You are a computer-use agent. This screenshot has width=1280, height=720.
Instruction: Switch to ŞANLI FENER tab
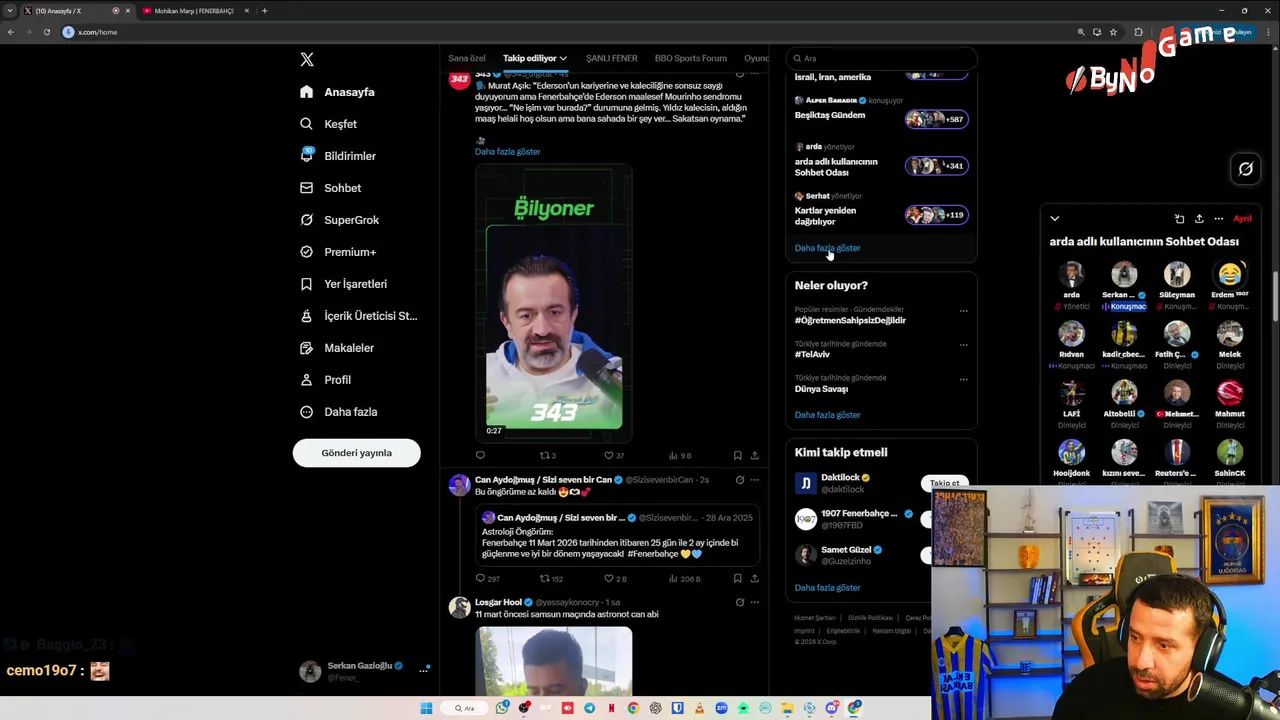pyautogui.click(x=611, y=58)
